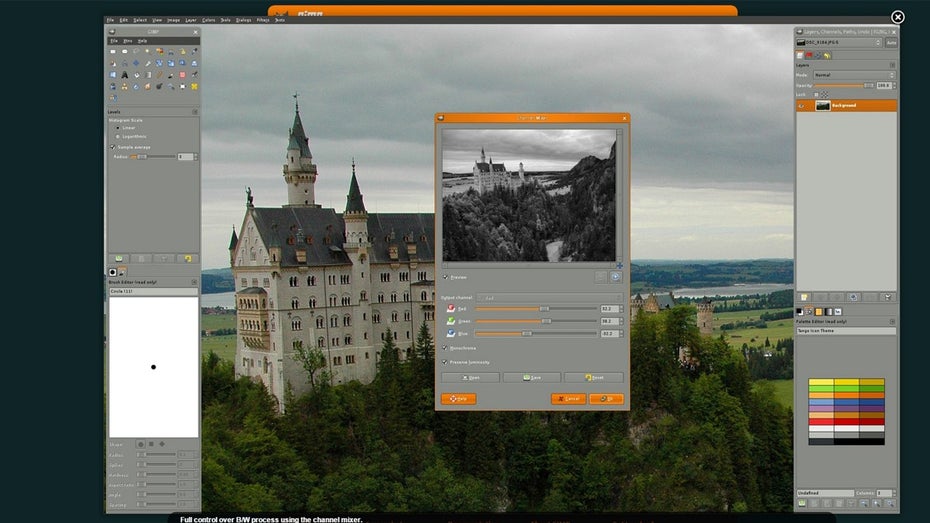Select the Rectangle Select tool
This screenshot has width=930, height=523.
112,51
